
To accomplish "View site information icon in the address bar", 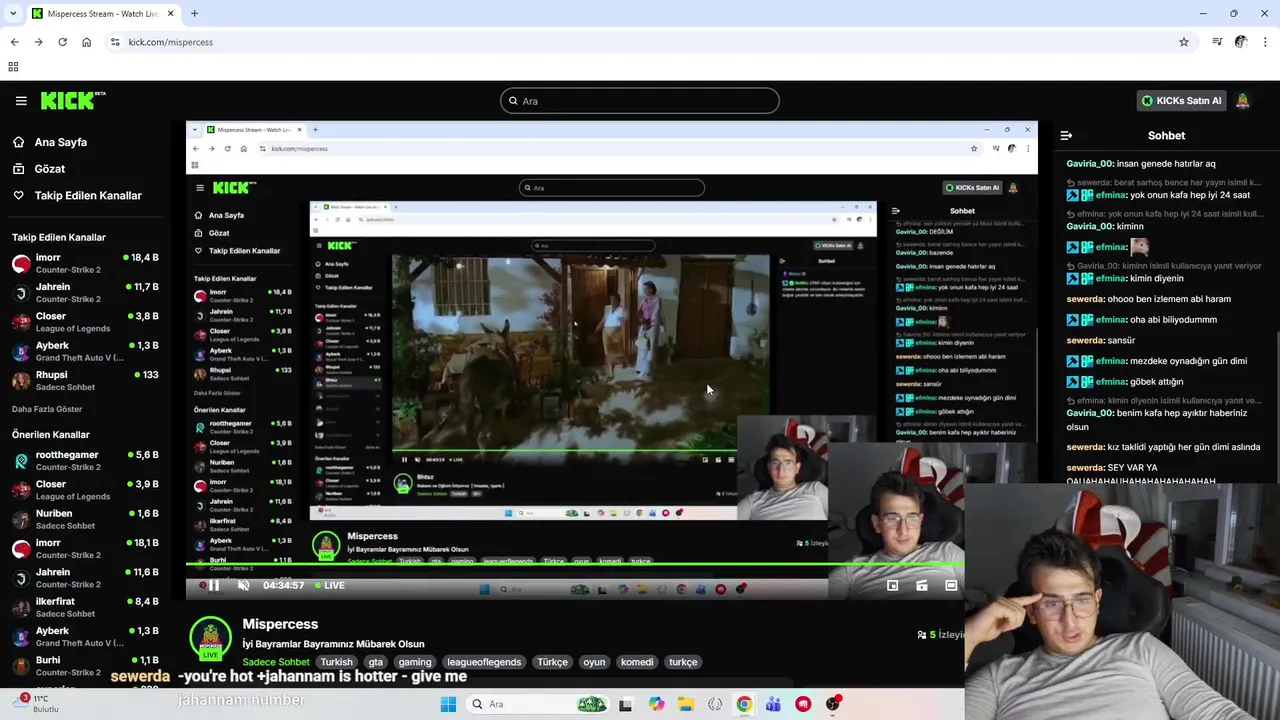I will click(115, 42).
